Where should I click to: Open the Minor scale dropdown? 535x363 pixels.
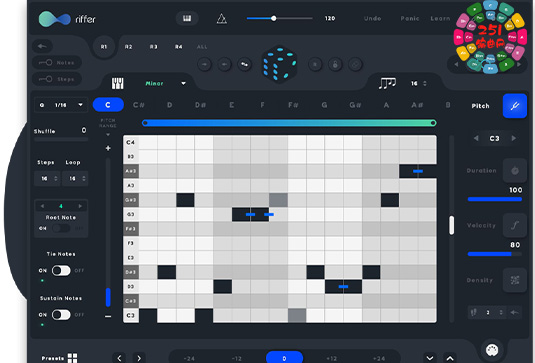(166, 83)
